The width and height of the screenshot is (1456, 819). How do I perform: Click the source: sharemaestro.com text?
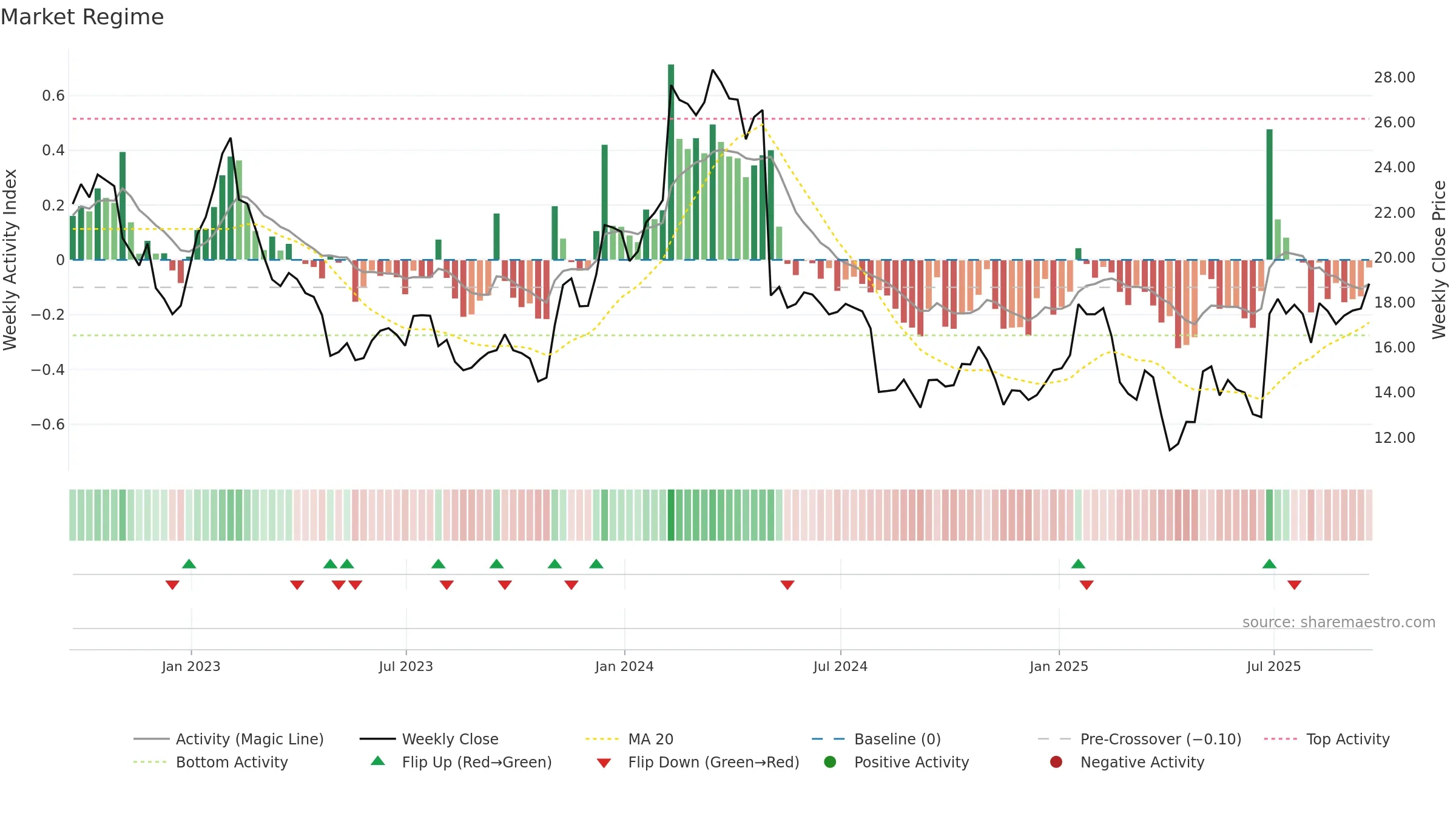point(1338,622)
